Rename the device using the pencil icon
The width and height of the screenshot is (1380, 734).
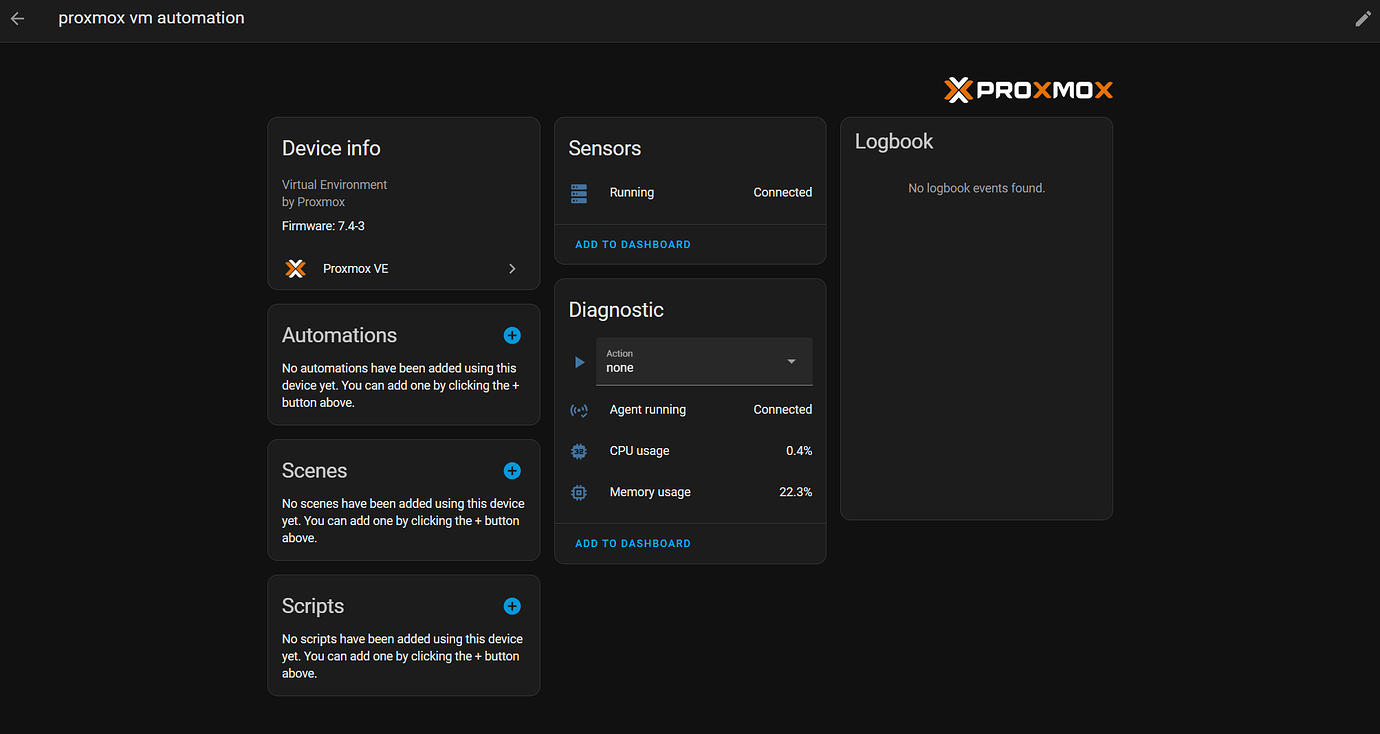click(1363, 18)
